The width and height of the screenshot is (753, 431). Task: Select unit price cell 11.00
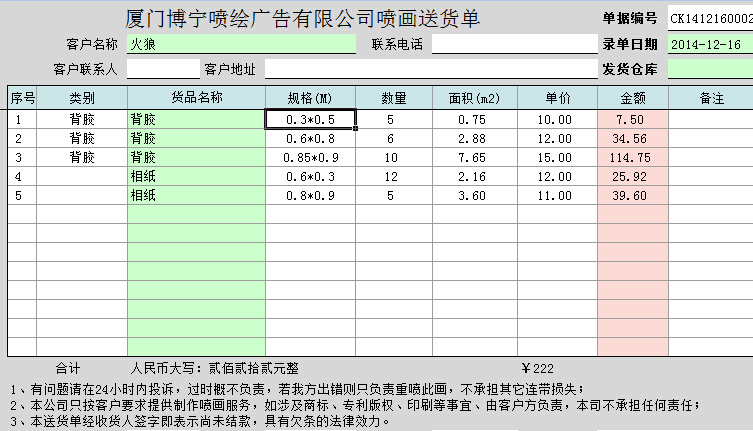(x=558, y=196)
